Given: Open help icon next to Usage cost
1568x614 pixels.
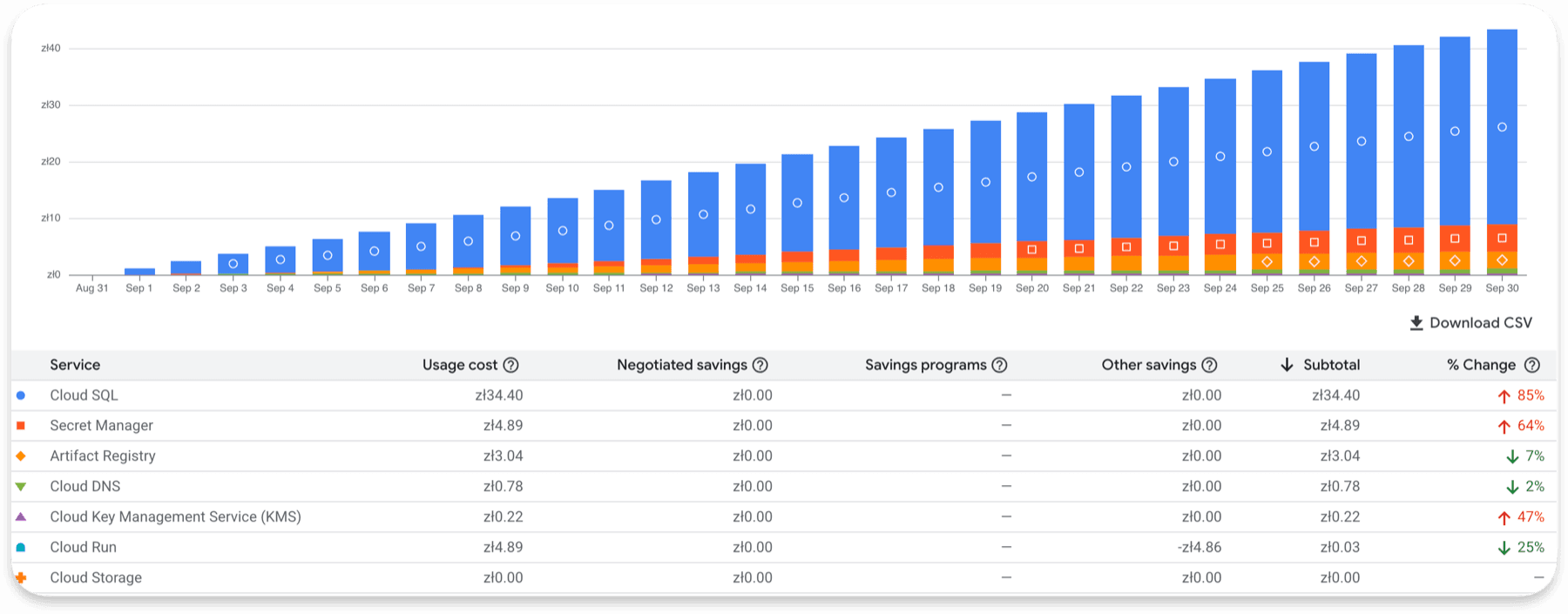Looking at the screenshot, I should click(511, 365).
